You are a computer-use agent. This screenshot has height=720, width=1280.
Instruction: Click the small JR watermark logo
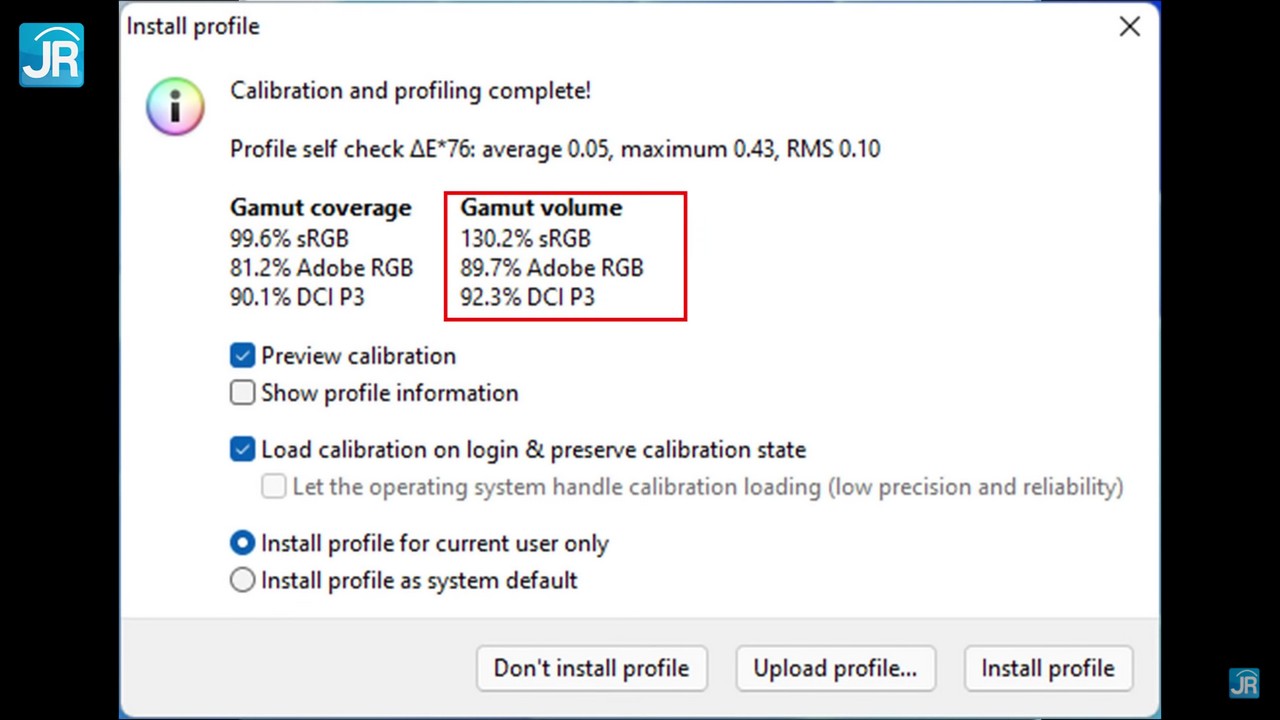tap(1244, 683)
